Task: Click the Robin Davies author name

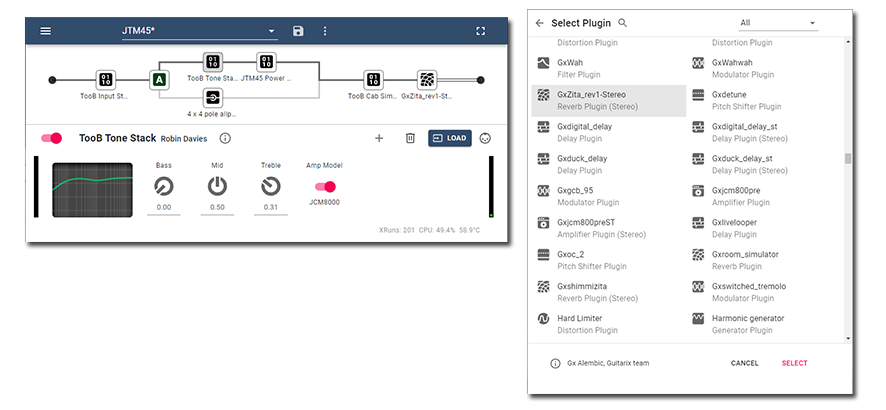Action: tap(184, 139)
